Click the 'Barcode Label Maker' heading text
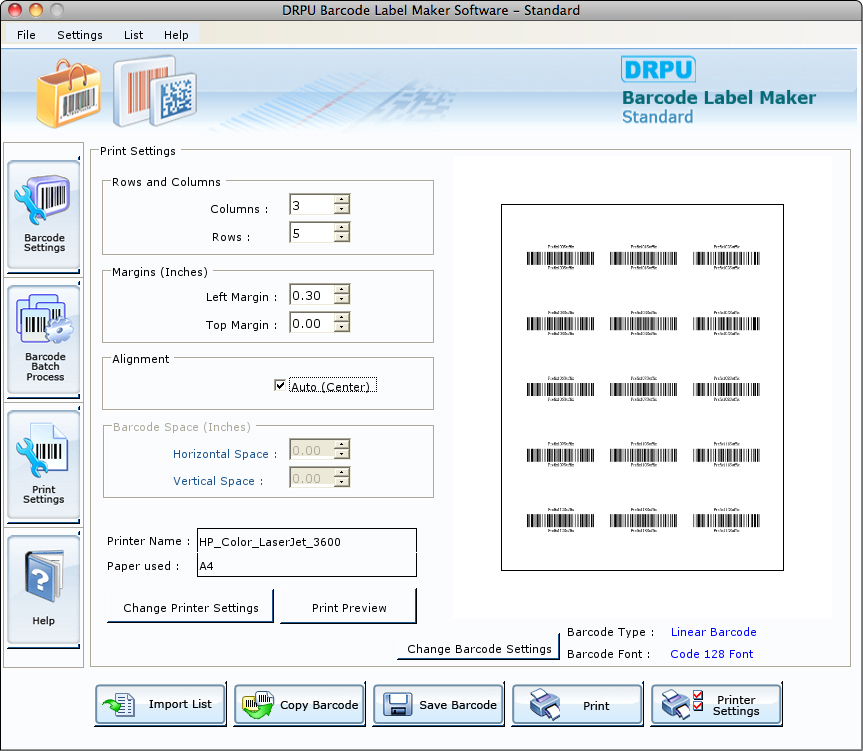 click(x=719, y=97)
